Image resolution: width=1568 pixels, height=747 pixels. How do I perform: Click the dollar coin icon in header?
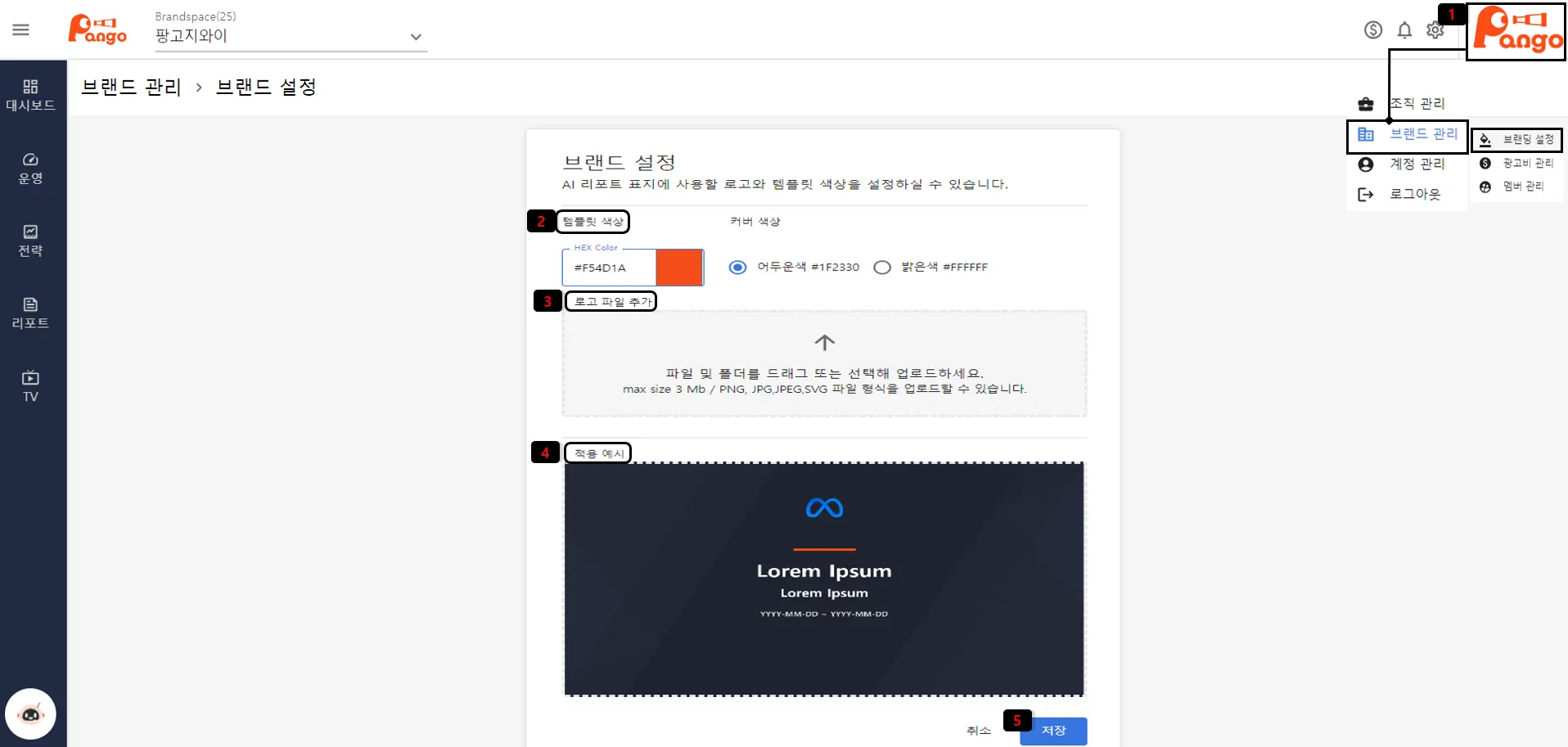pyautogui.click(x=1373, y=30)
